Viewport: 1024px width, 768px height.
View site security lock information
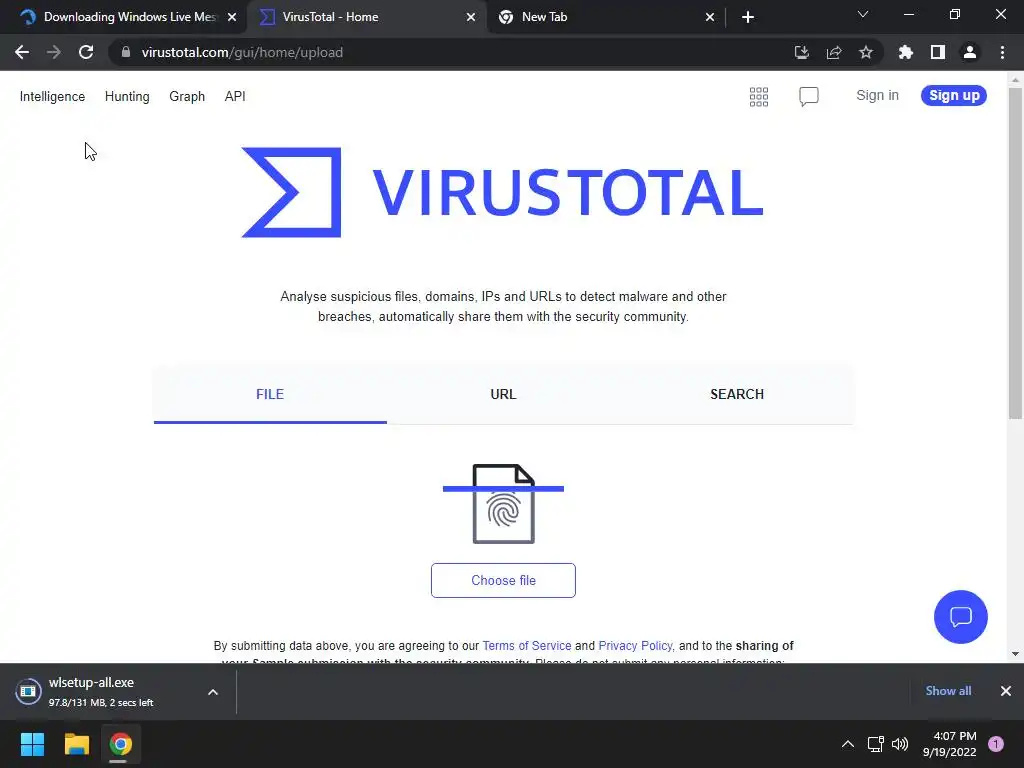pyautogui.click(x=126, y=52)
